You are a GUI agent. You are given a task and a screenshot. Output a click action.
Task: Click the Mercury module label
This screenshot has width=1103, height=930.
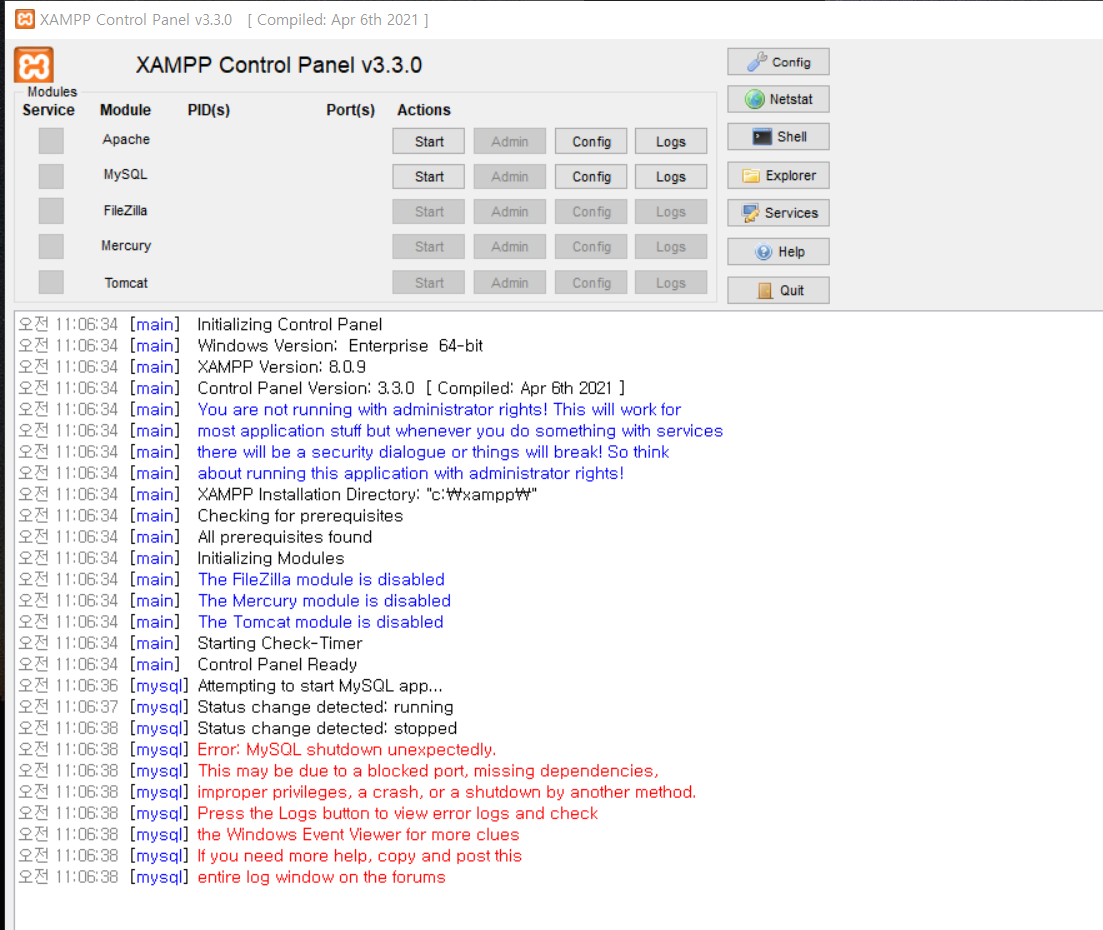pos(126,246)
